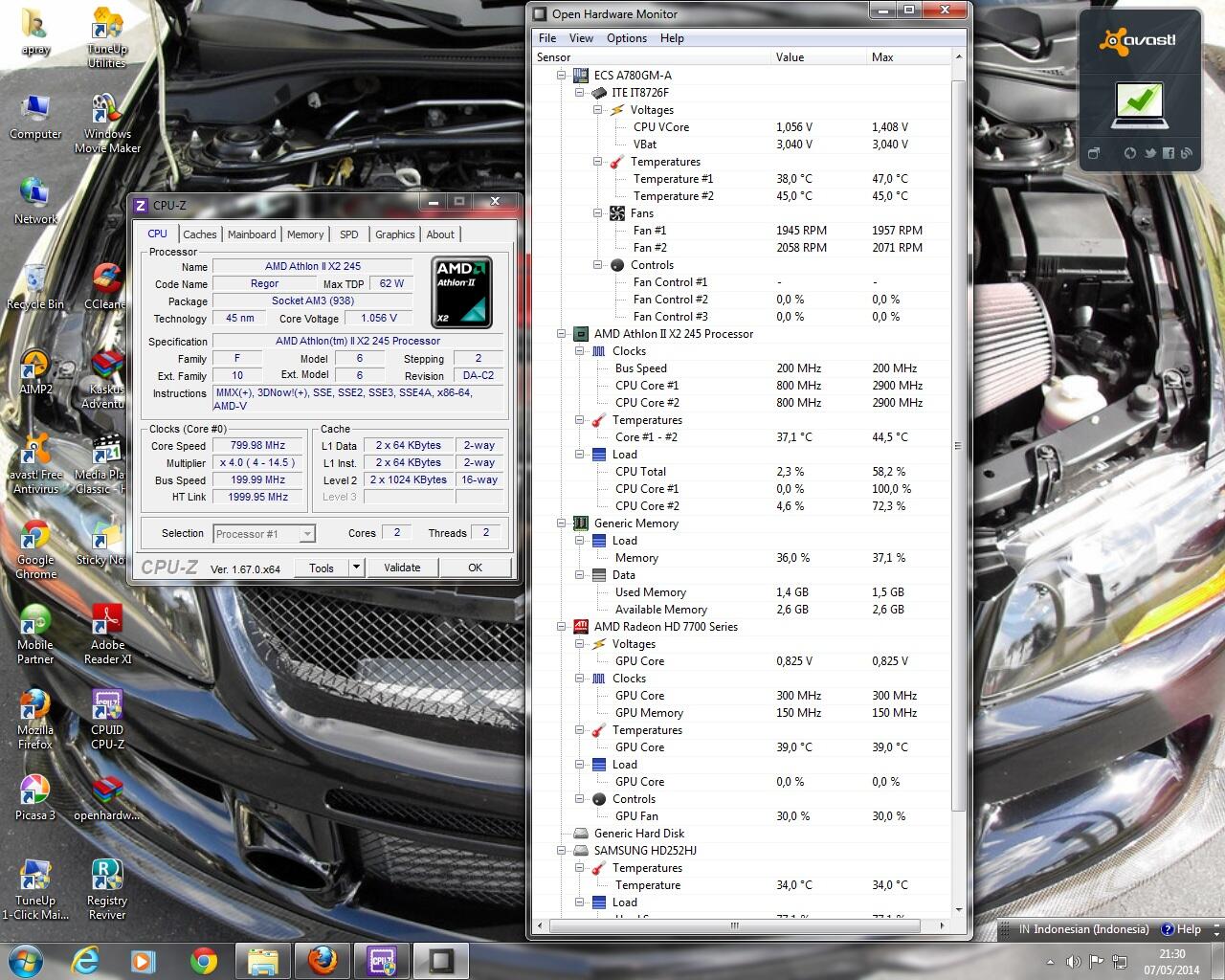
Task: Open Internet Explorer from the taskbar
Action: pos(85,960)
